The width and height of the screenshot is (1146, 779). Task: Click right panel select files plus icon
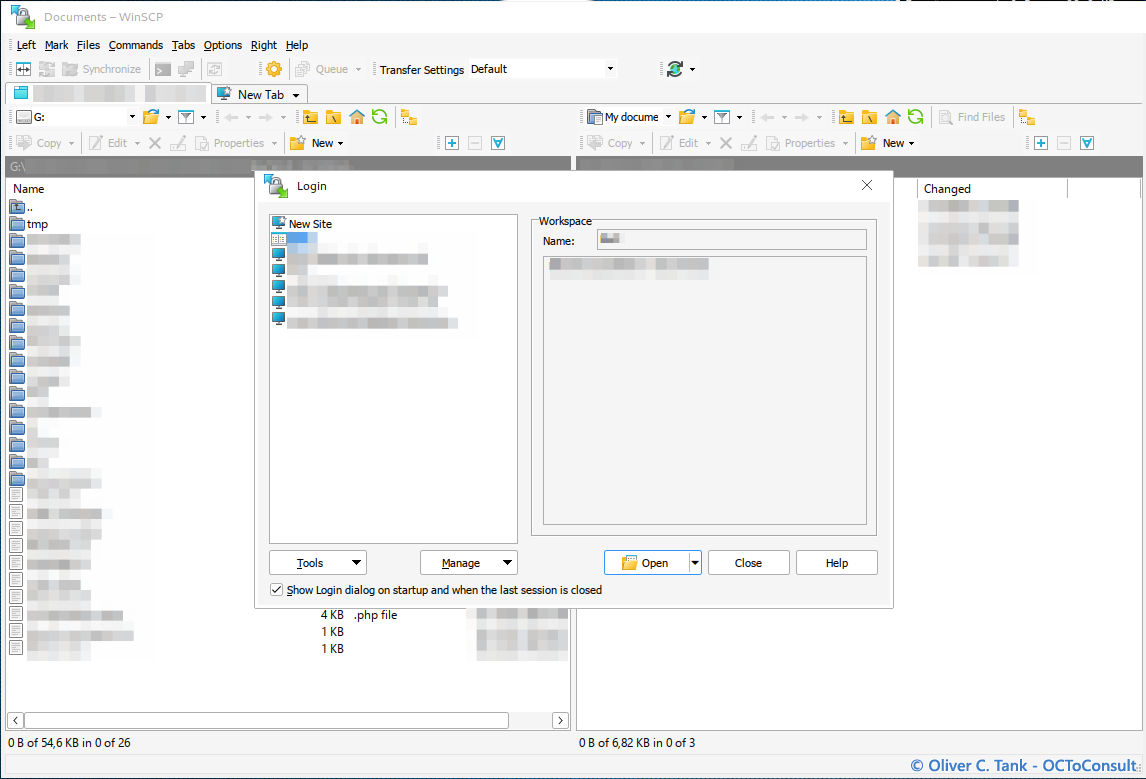coord(1041,143)
